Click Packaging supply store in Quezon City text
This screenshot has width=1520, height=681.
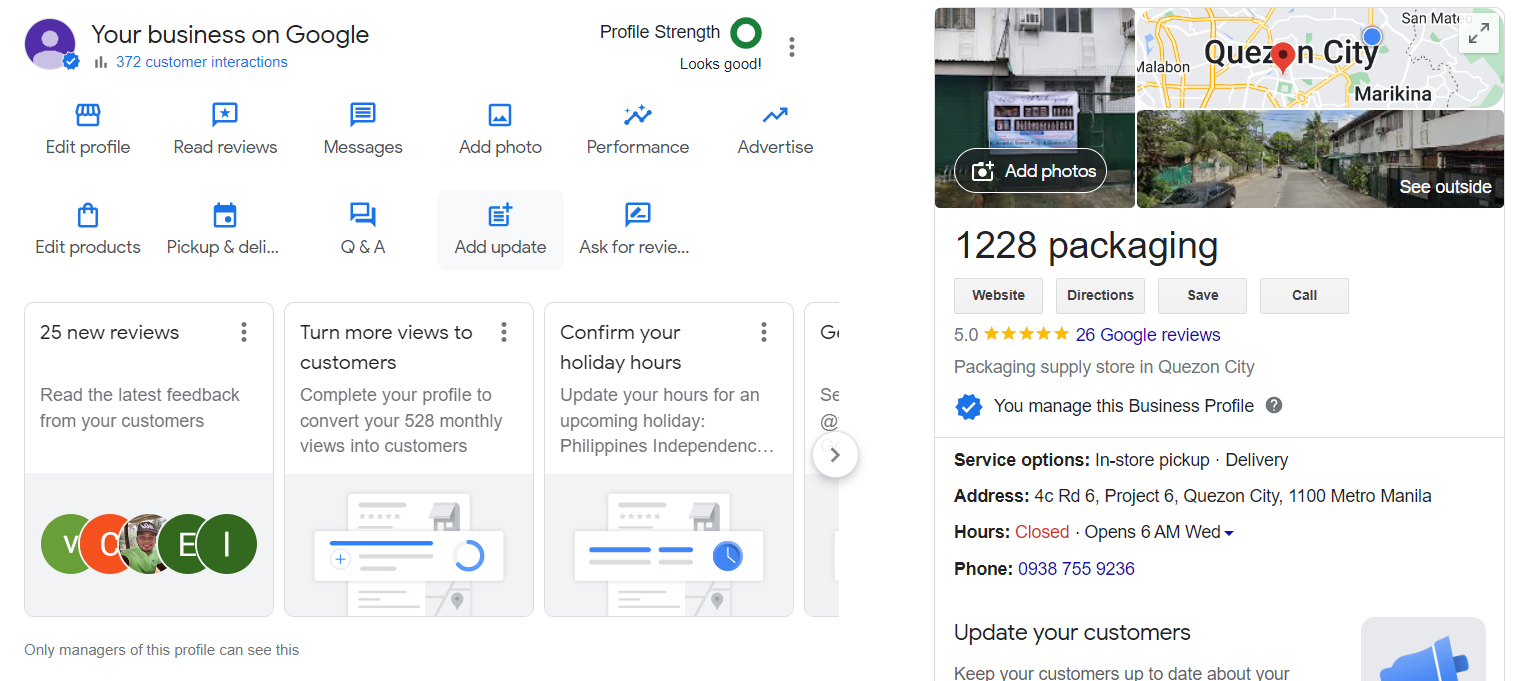1104,367
